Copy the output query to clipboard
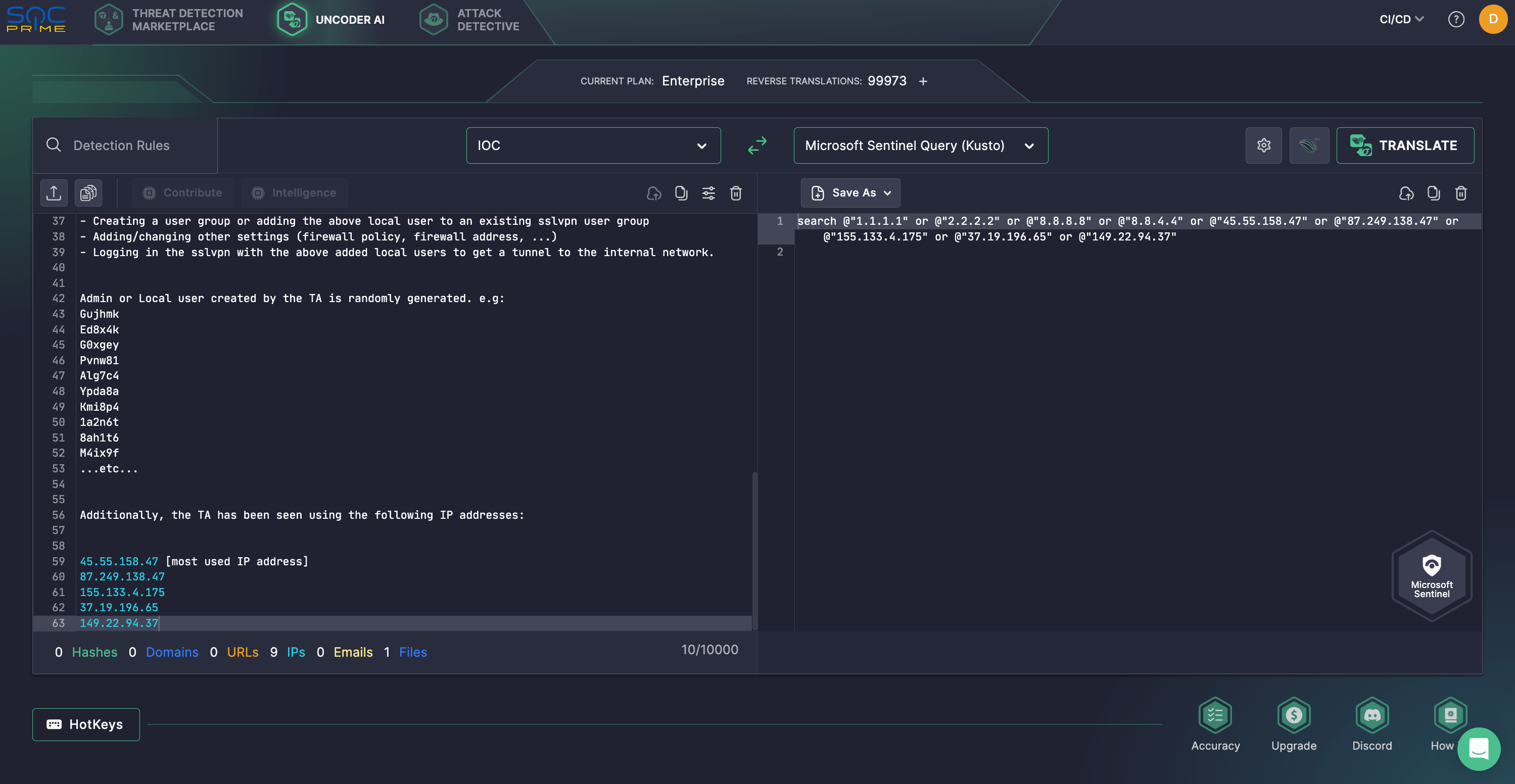Image resolution: width=1515 pixels, height=784 pixels. [1433, 193]
